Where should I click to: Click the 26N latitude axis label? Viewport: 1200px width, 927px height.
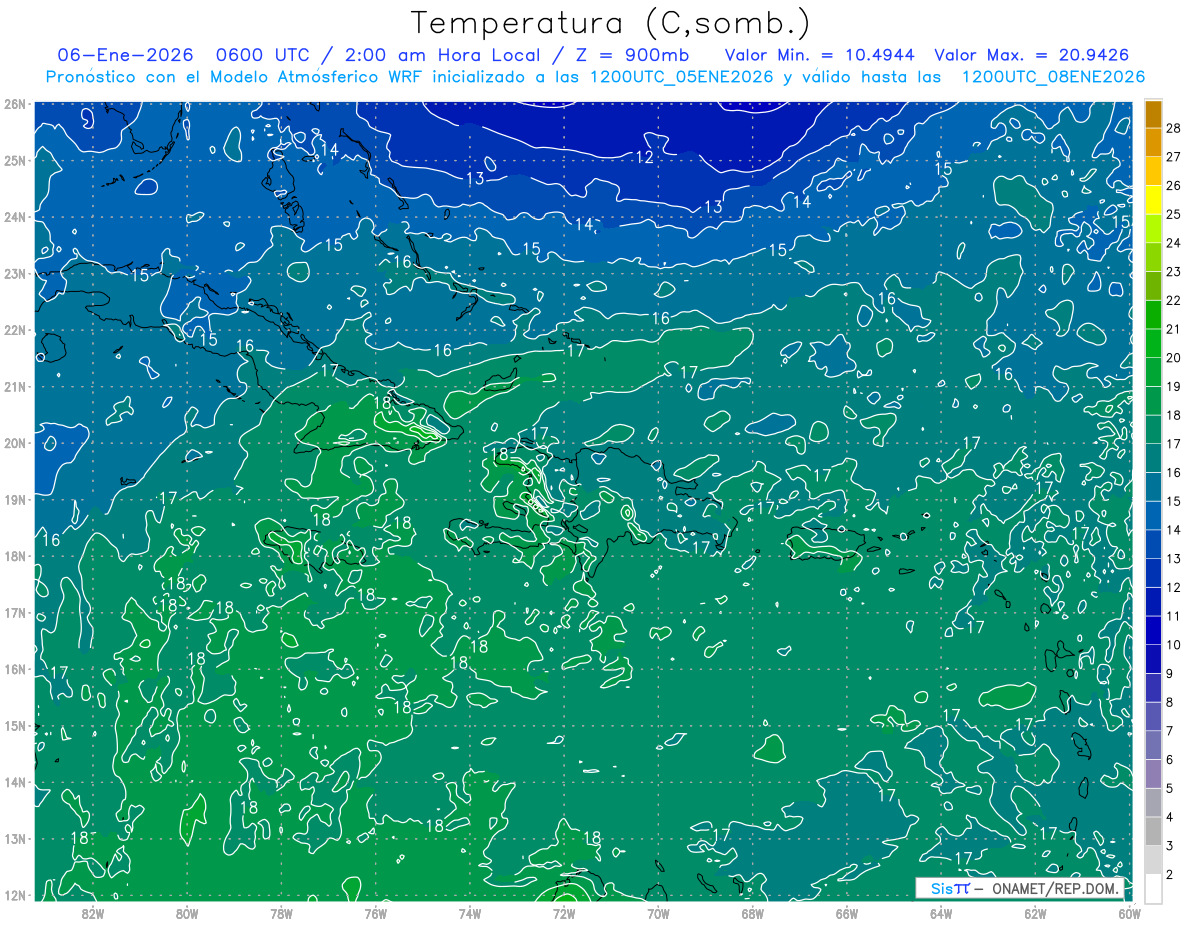coord(14,104)
